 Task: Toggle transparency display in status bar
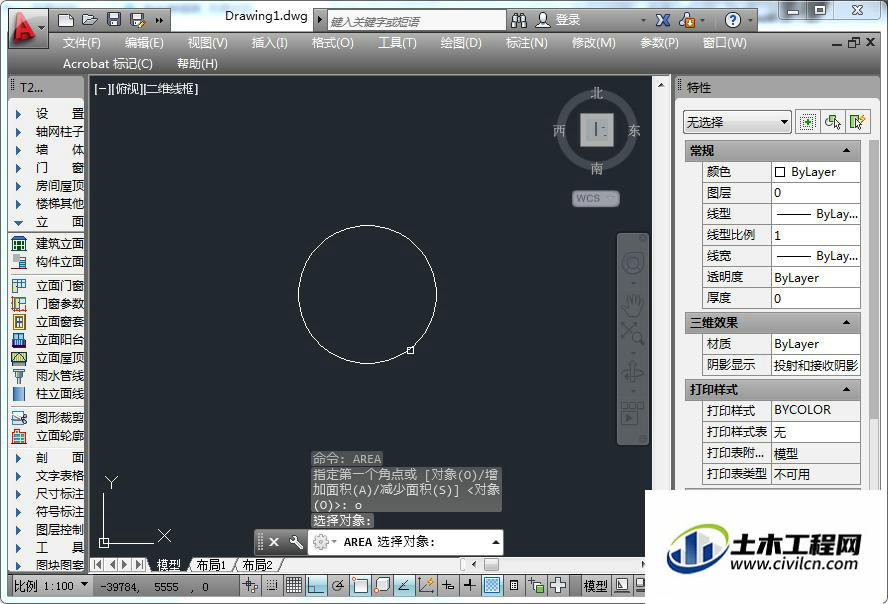click(x=492, y=585)
